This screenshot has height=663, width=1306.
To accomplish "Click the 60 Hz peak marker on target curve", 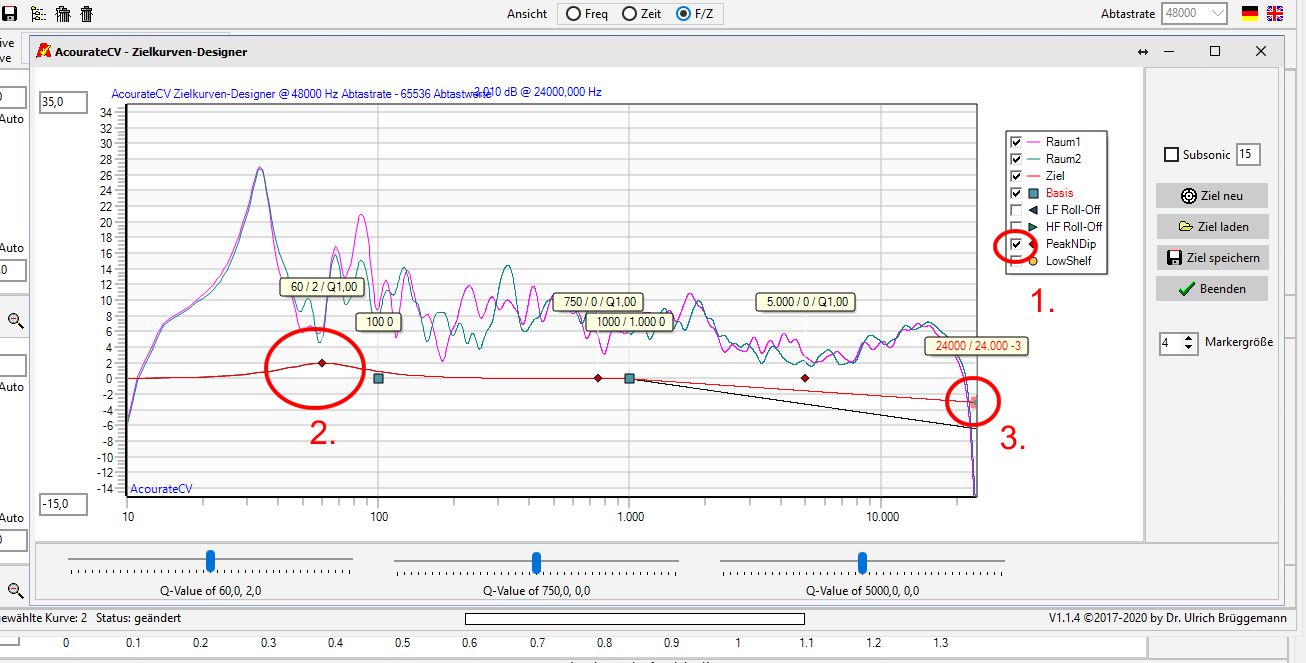I will pyautogui.click(x=322, y=363).
